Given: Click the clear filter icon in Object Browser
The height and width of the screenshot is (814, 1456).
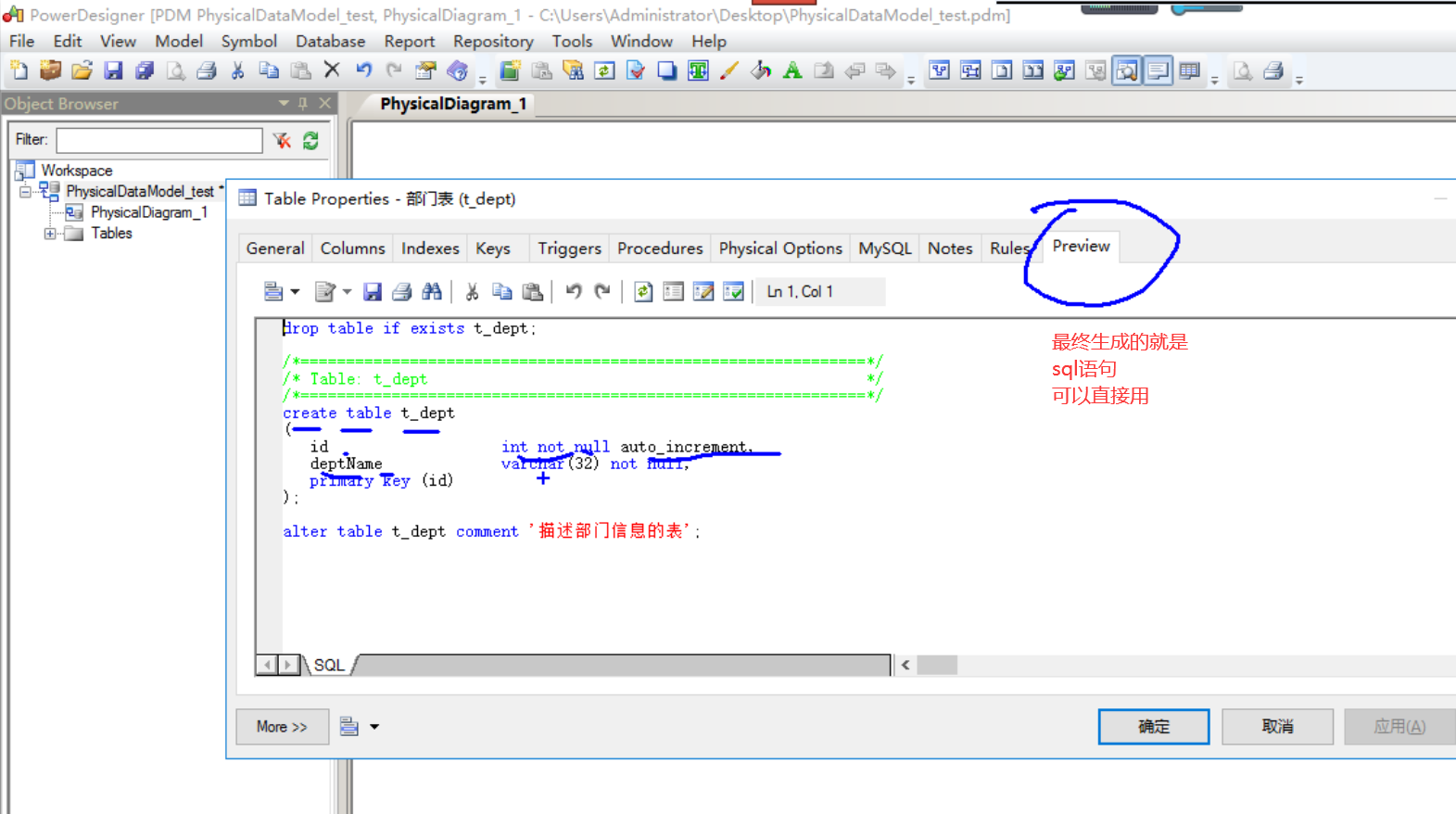Looking at the screenshot, I should (282, 141).
